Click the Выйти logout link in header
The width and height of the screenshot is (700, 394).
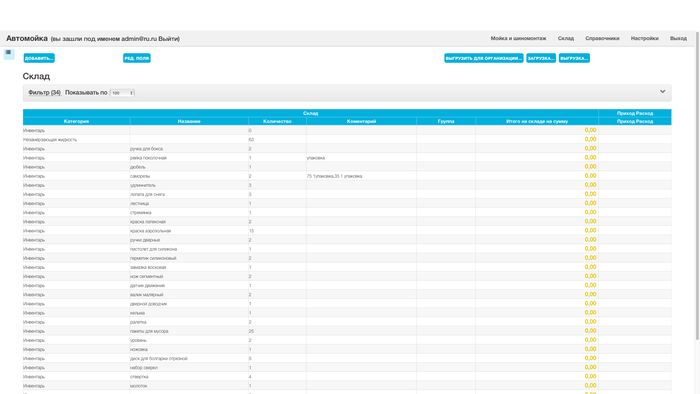pyautogui.click(x=168, y=39)
